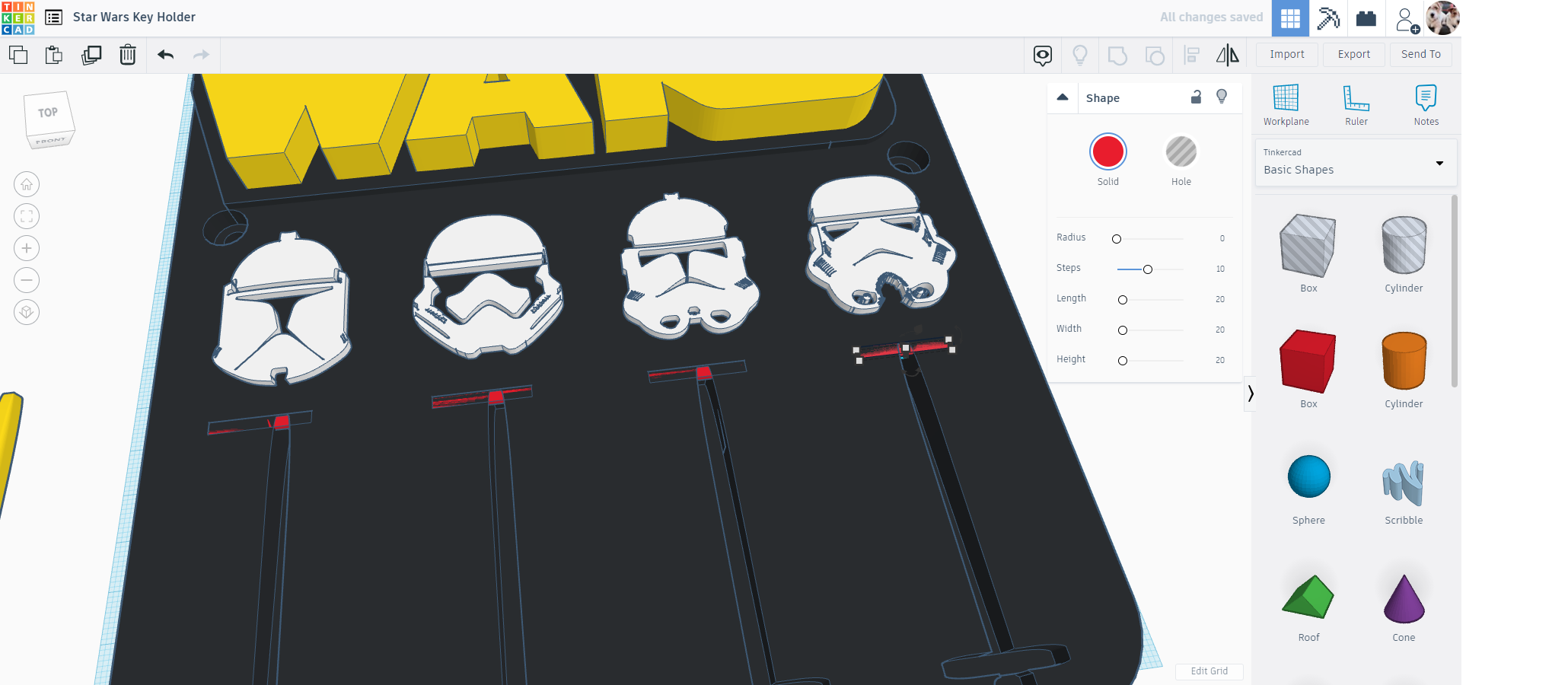Open the user profile avatar
The image size is (1568, 685).
[x=1442, y=18]
